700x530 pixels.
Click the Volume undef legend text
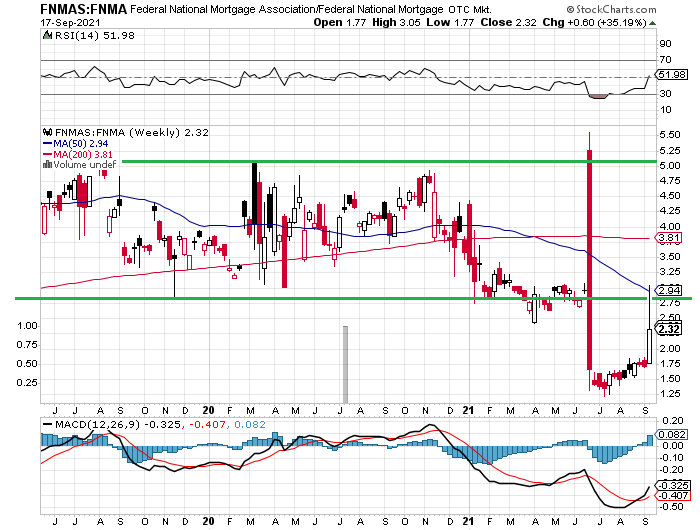pos(85,165)
